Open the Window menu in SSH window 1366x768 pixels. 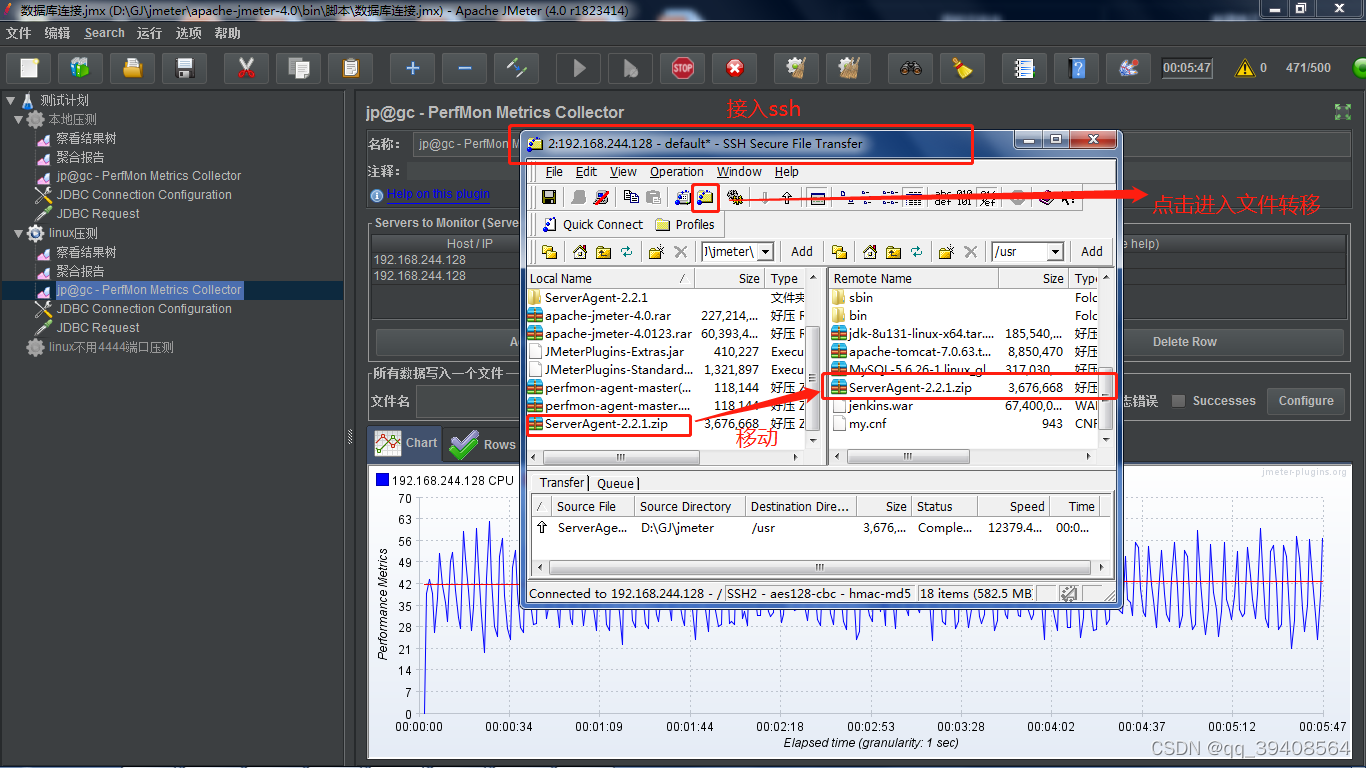[x=739, y=172]
